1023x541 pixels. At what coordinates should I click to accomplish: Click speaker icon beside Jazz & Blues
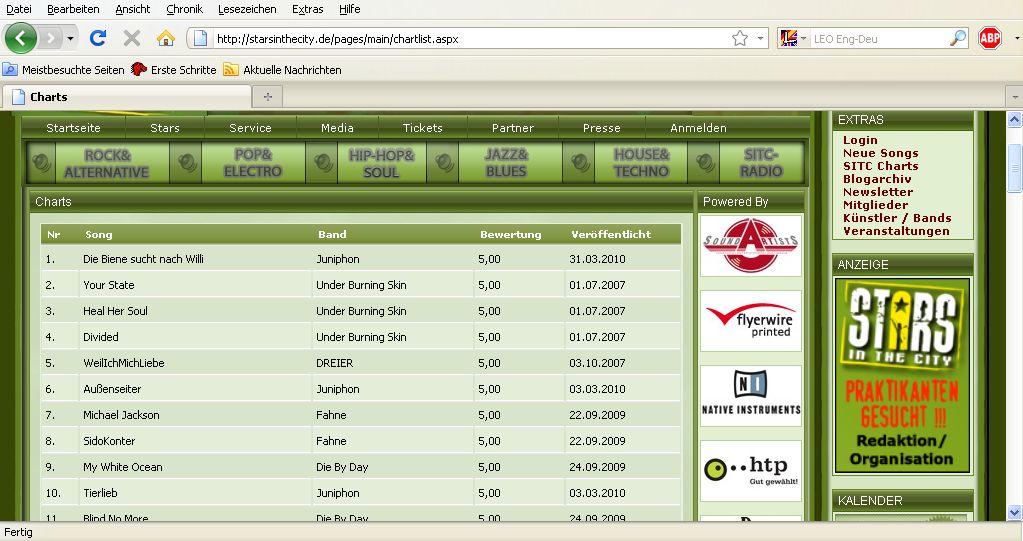444,162
